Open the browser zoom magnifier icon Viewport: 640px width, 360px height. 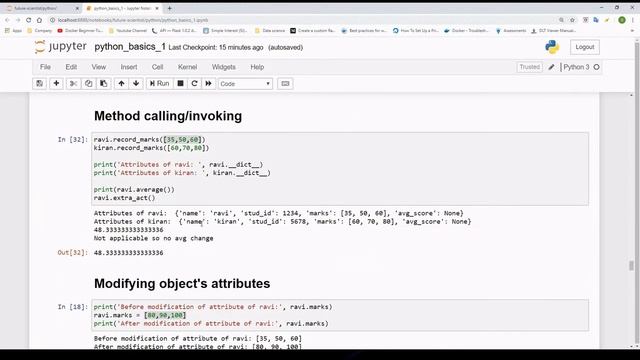tap(562, 20)
